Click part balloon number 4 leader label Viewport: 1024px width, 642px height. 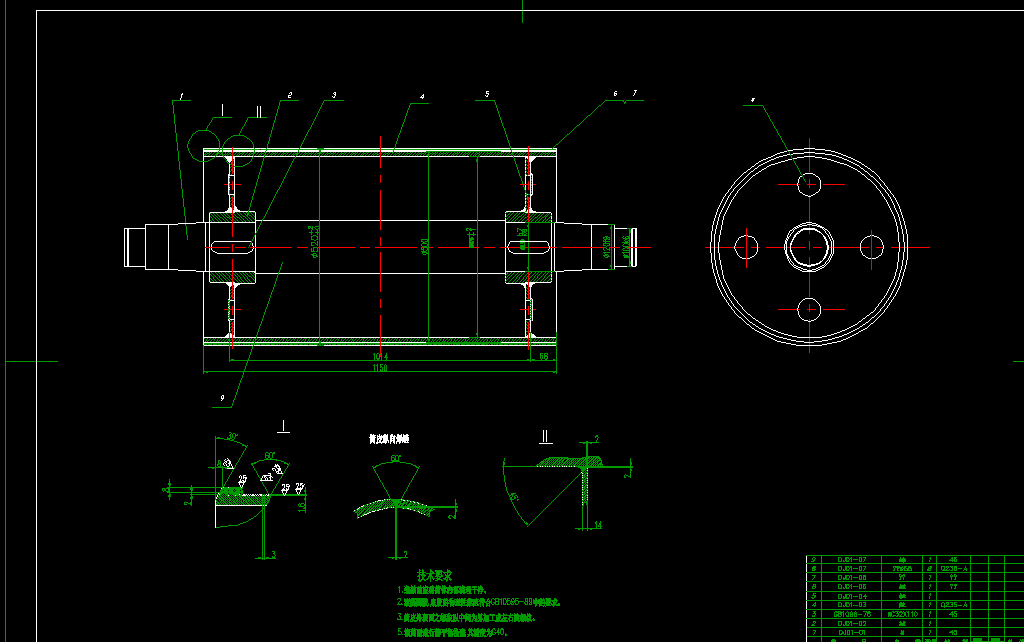(422, 97)
